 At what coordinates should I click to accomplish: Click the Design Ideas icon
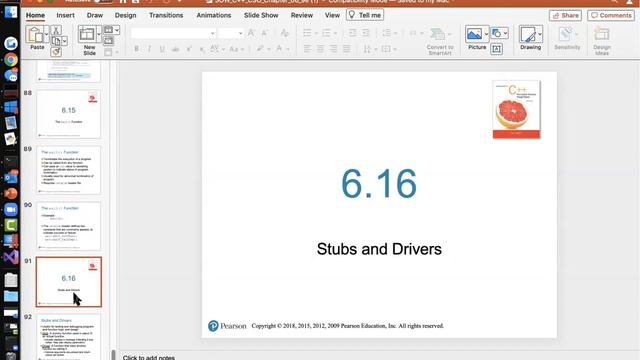(x=602, y=34)
